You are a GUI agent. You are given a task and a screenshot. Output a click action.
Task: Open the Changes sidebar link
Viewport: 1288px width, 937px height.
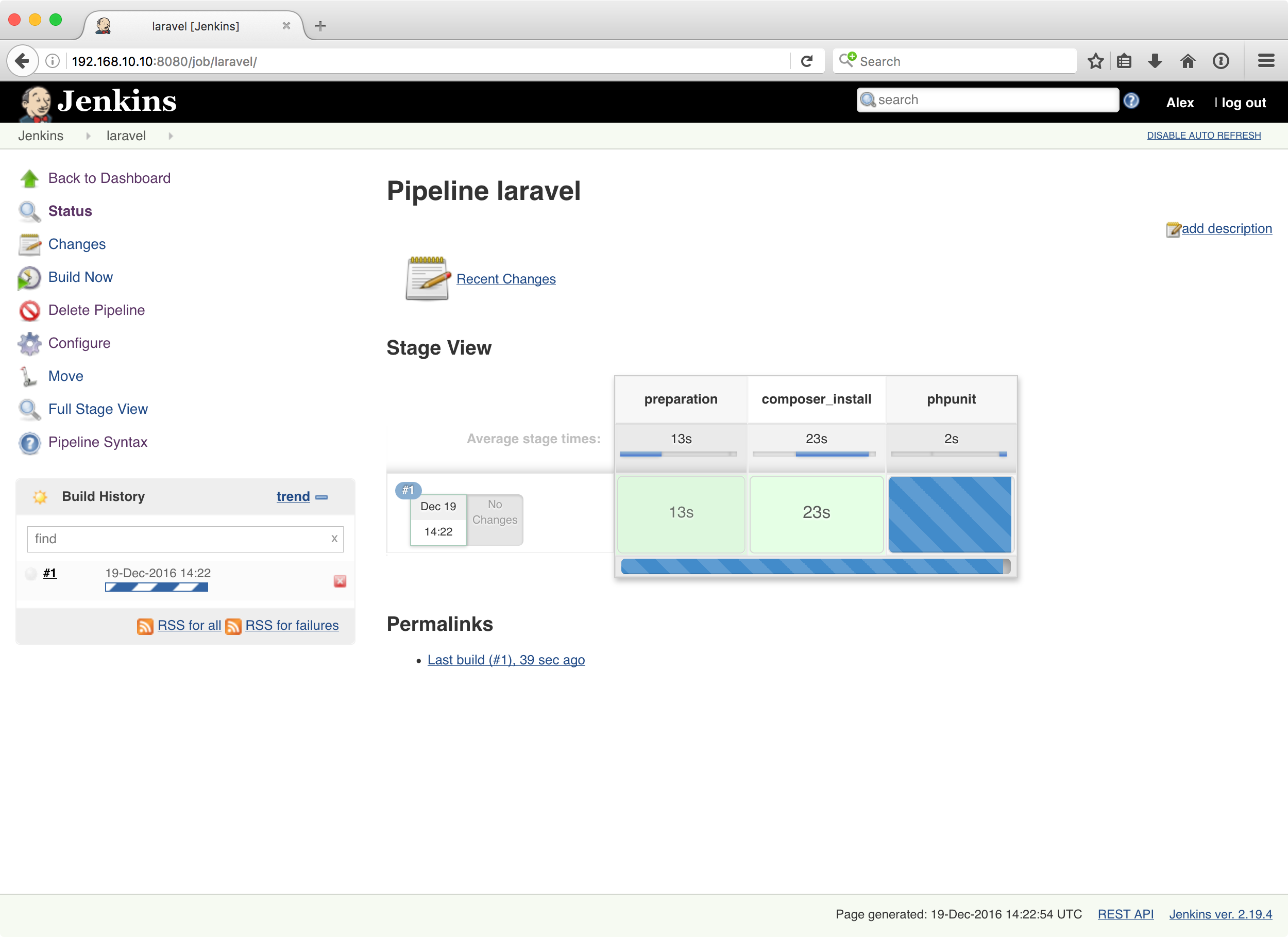coord(77,244)
